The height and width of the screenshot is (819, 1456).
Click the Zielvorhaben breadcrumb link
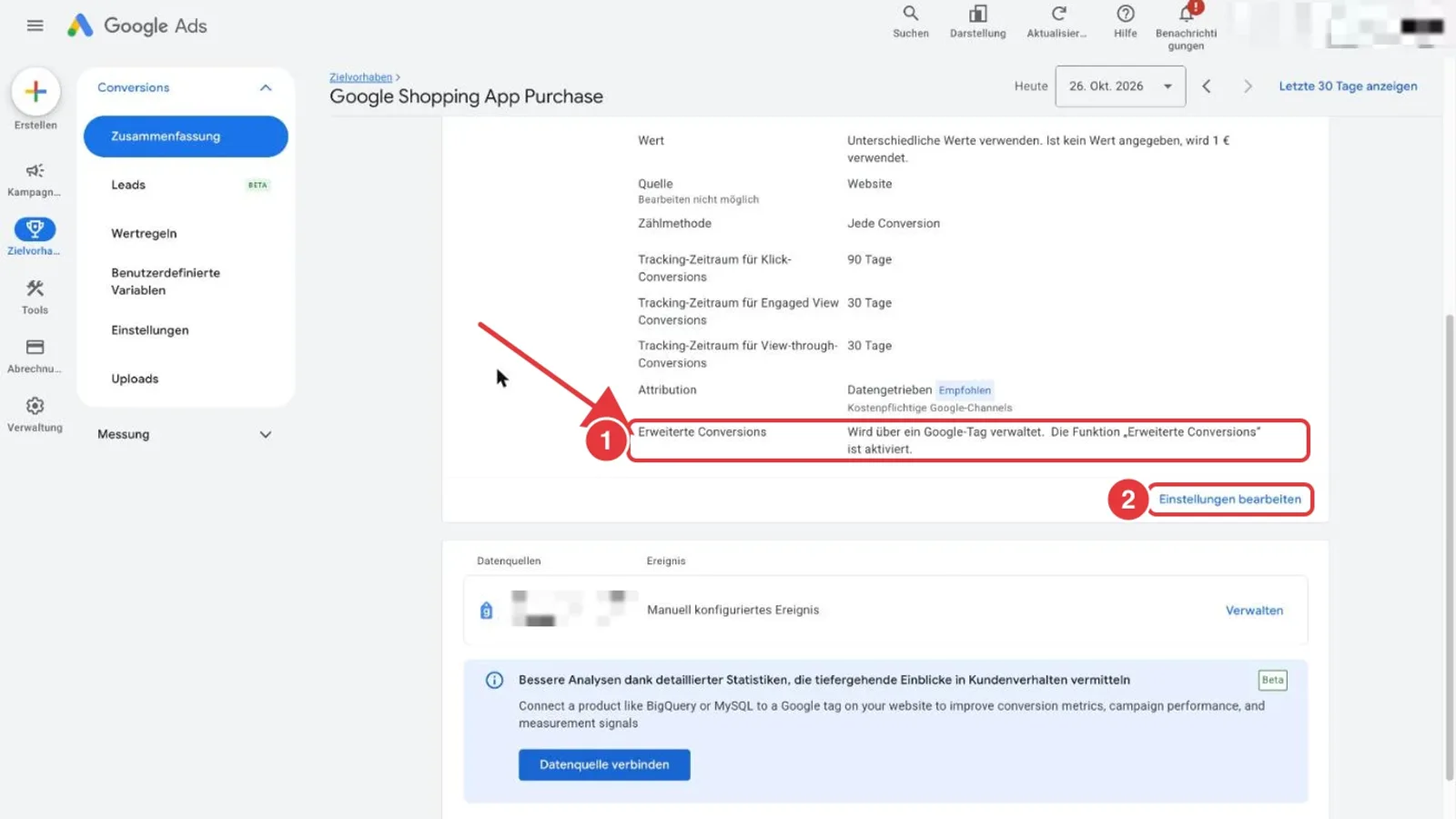tap(360, 77)
